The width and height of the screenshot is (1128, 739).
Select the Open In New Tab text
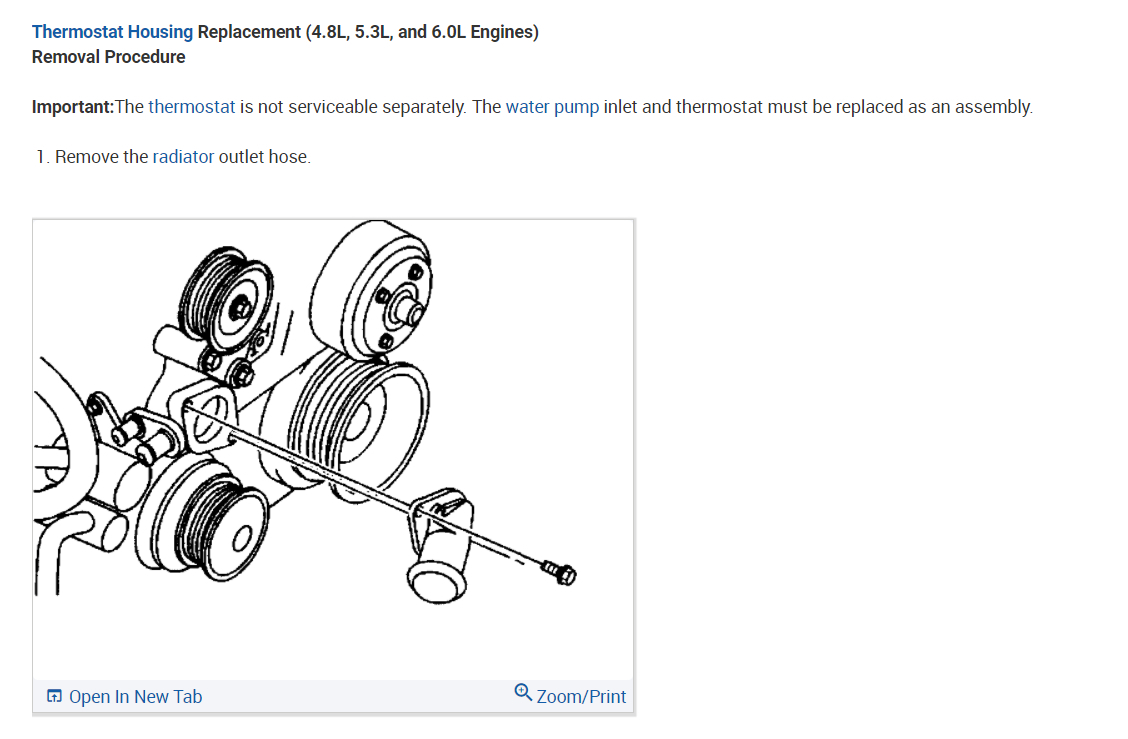[x=135, y=697]
